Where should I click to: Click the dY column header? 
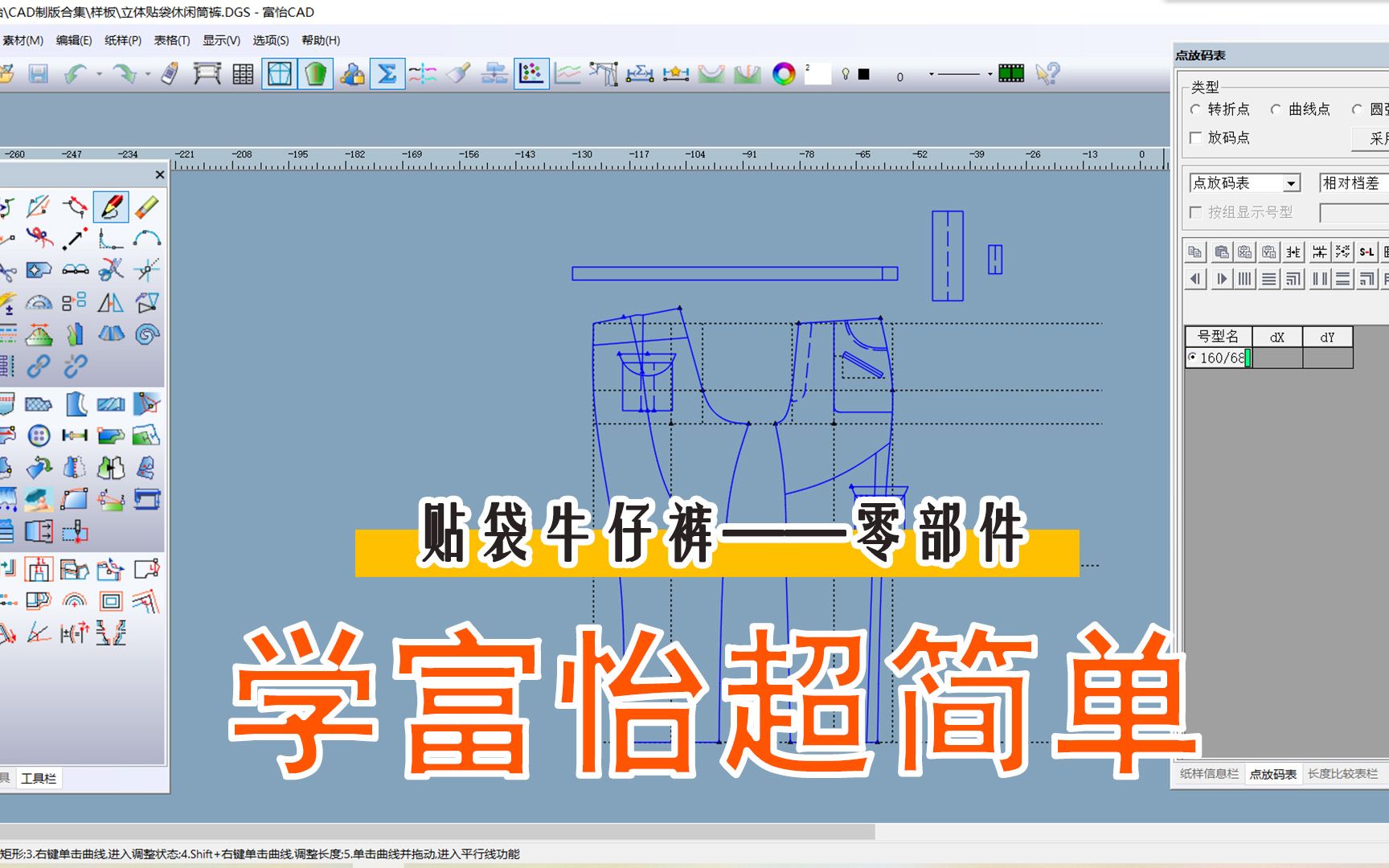tap(1327, 337)
